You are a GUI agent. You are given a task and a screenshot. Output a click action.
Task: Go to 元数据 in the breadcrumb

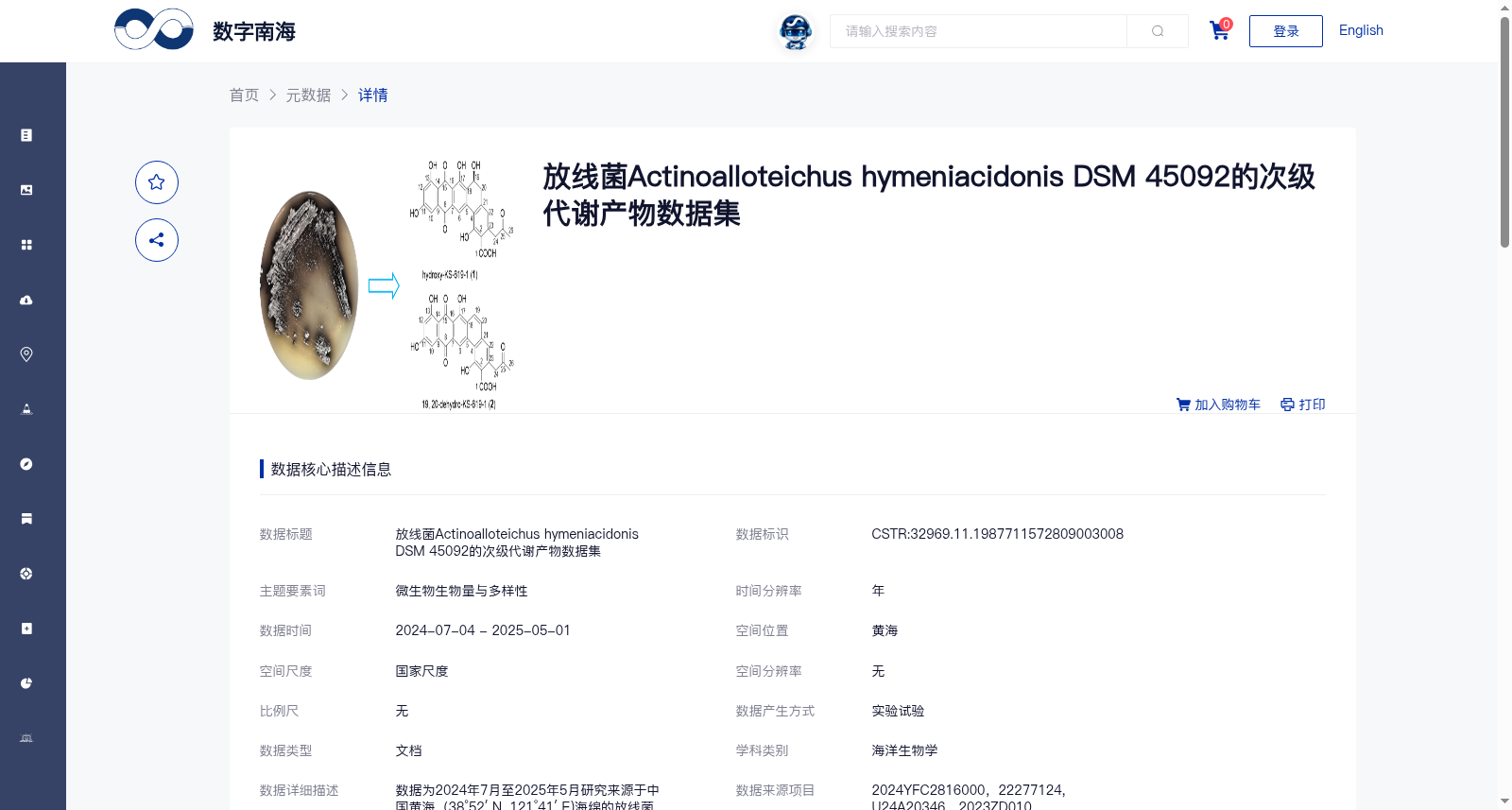pyautogui.click(x=309, y=95)
